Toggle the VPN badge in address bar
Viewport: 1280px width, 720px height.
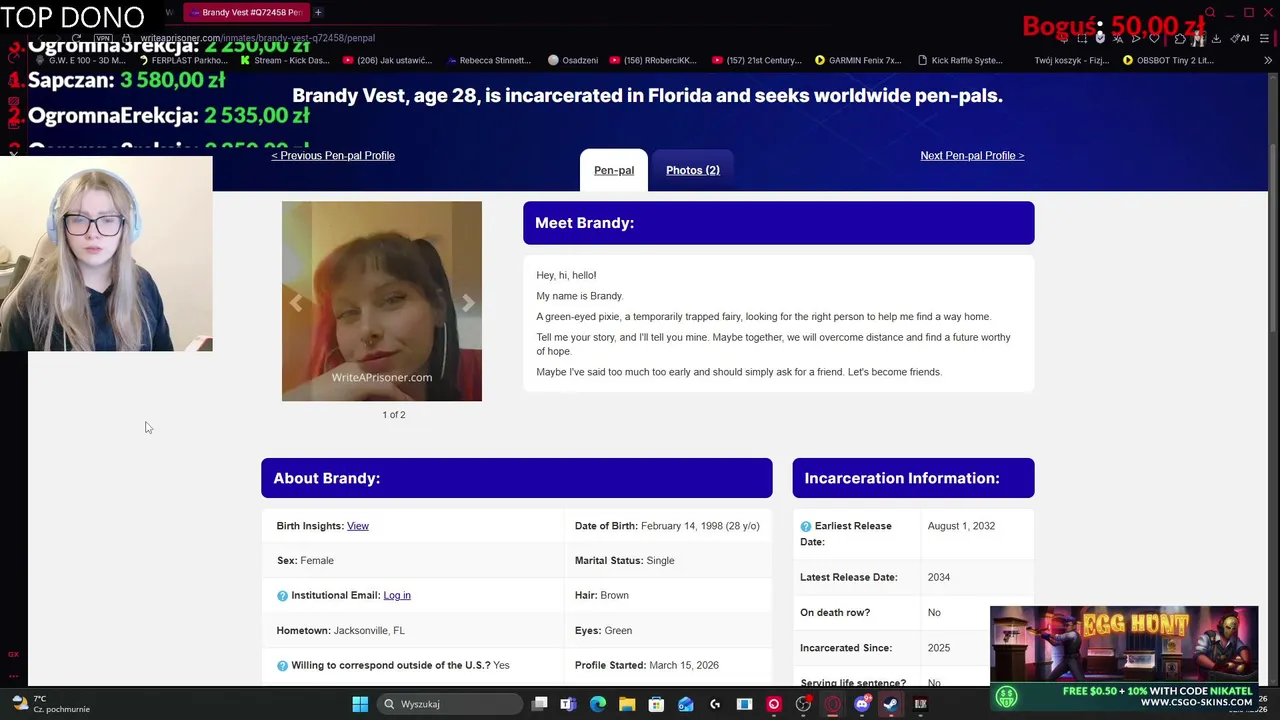point(103,38)
